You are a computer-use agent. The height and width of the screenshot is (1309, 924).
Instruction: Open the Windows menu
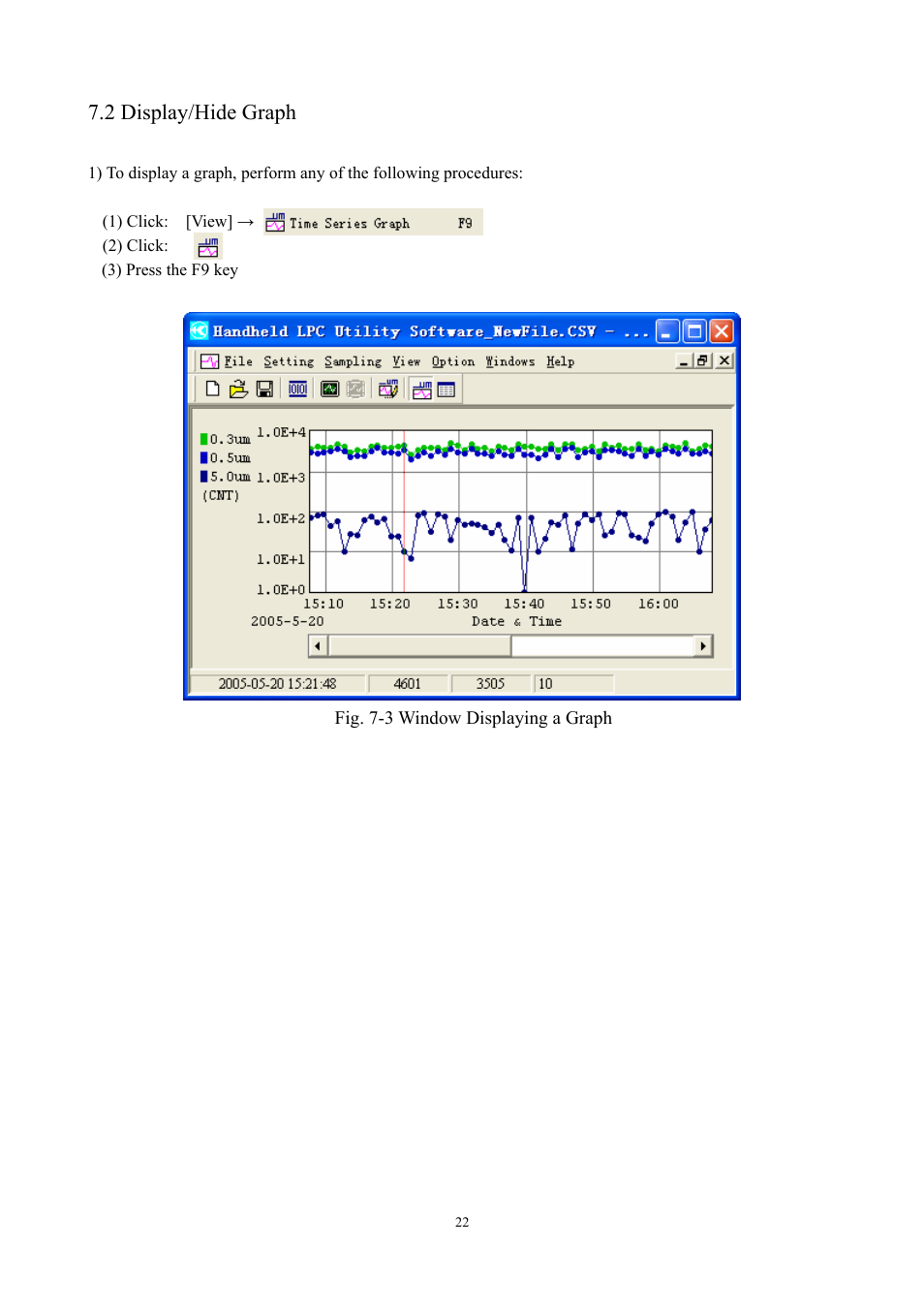click(x=510, y=361)
